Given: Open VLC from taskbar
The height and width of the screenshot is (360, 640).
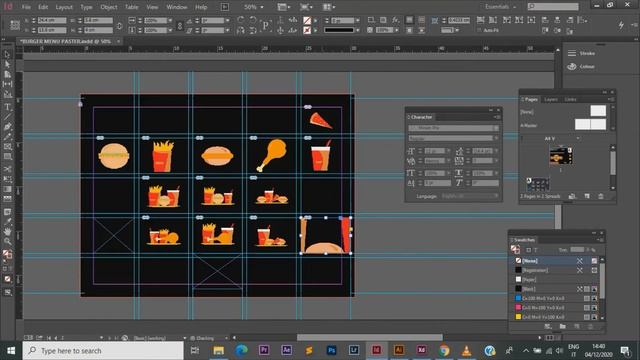Looking at the screenshot, I should [467, 350].
